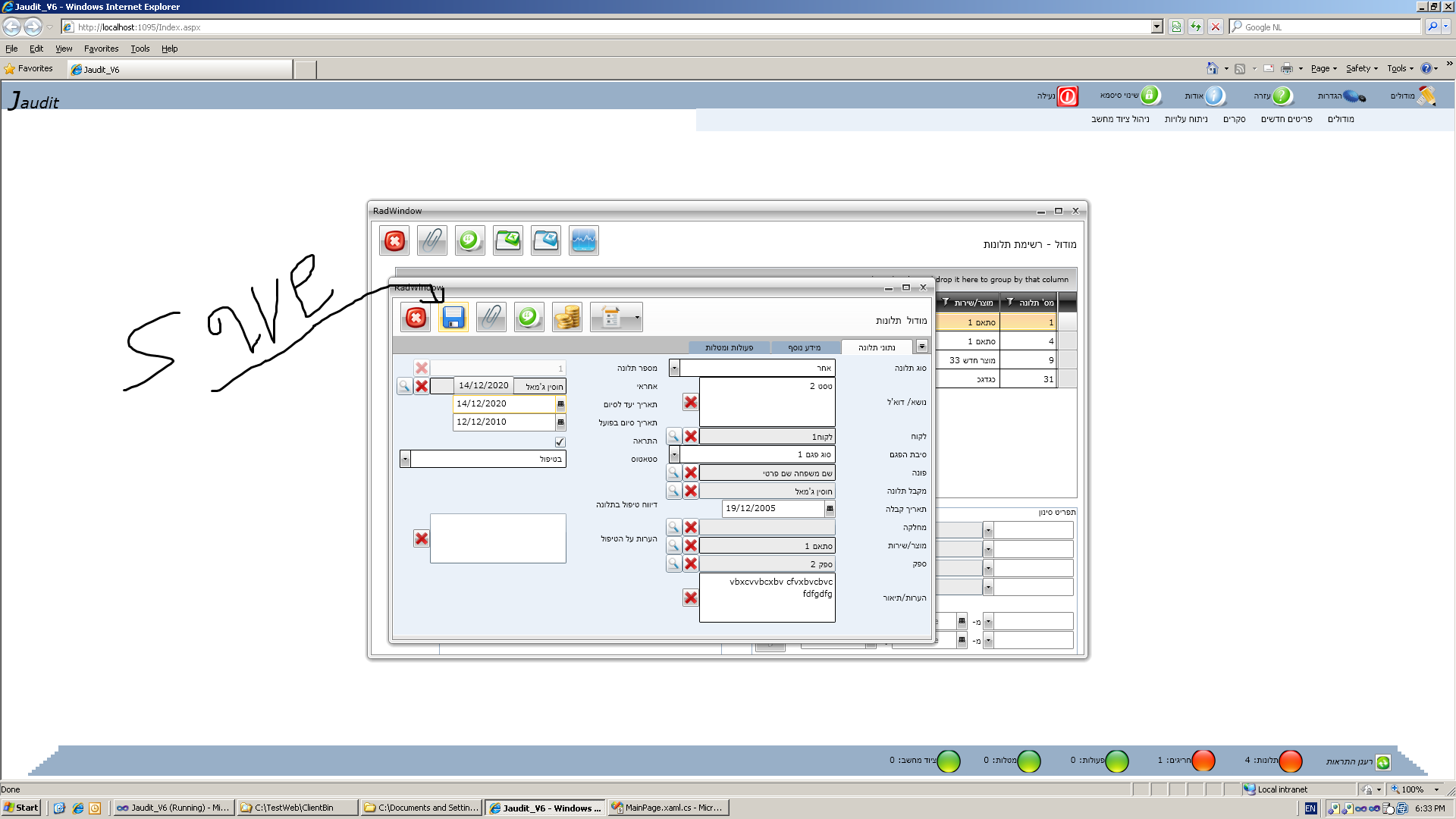Click the מודולים submenu link

click(1341, 119)
